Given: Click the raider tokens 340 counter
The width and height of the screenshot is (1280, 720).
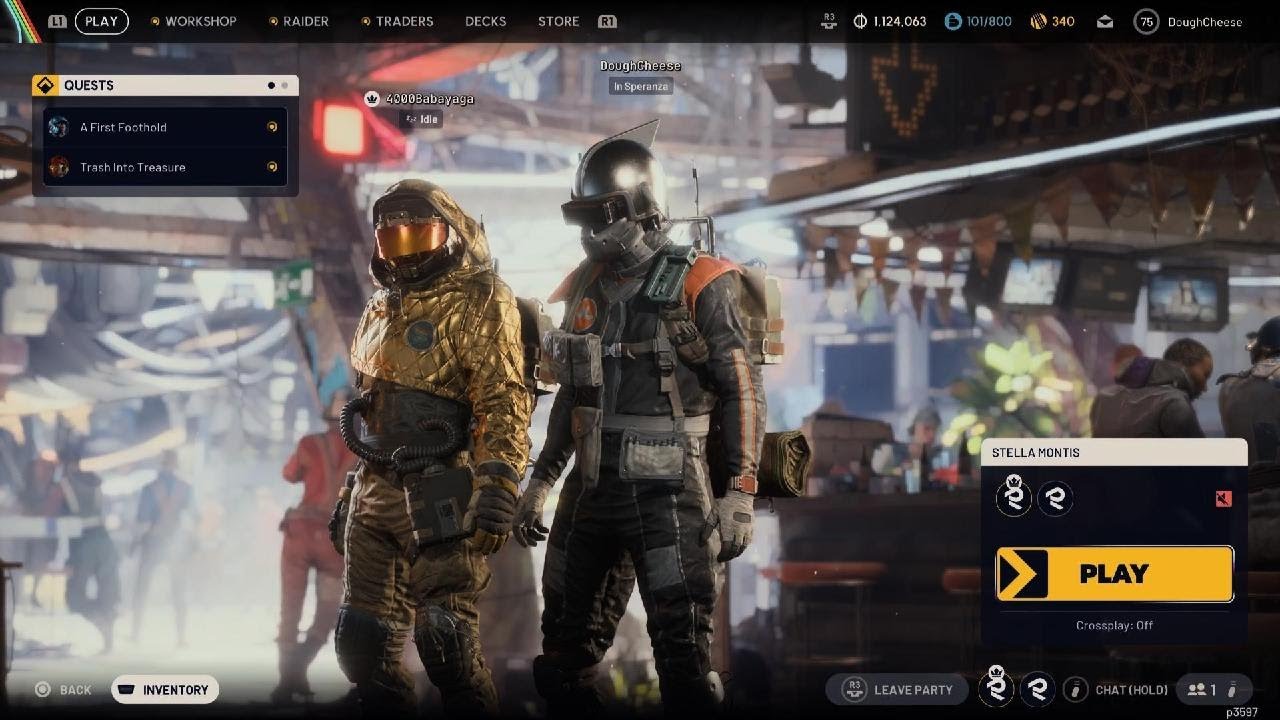Looking at the screenshot, I should coord(1052,21).
